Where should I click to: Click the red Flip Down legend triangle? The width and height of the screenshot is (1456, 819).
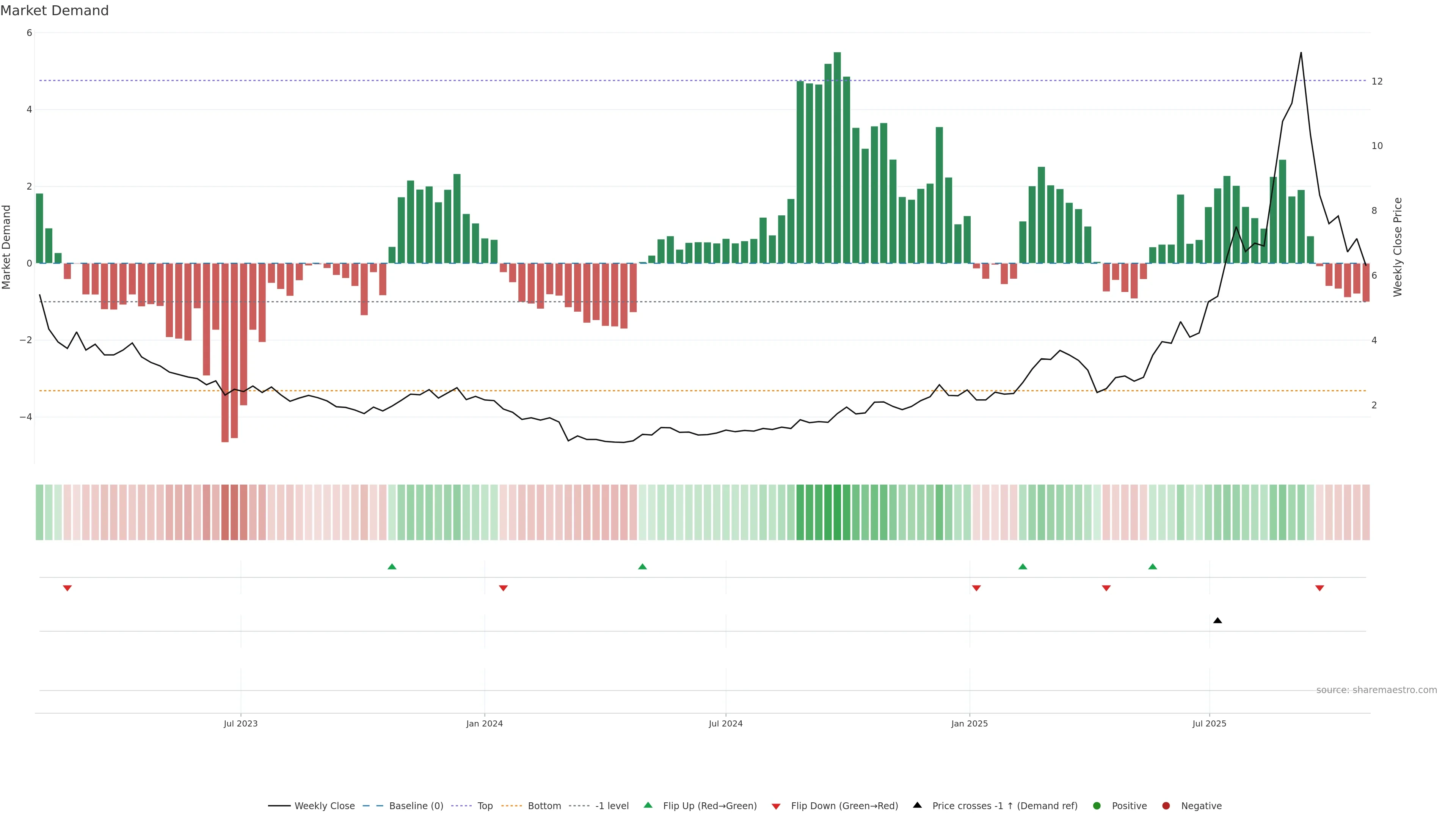click(776, 806)
